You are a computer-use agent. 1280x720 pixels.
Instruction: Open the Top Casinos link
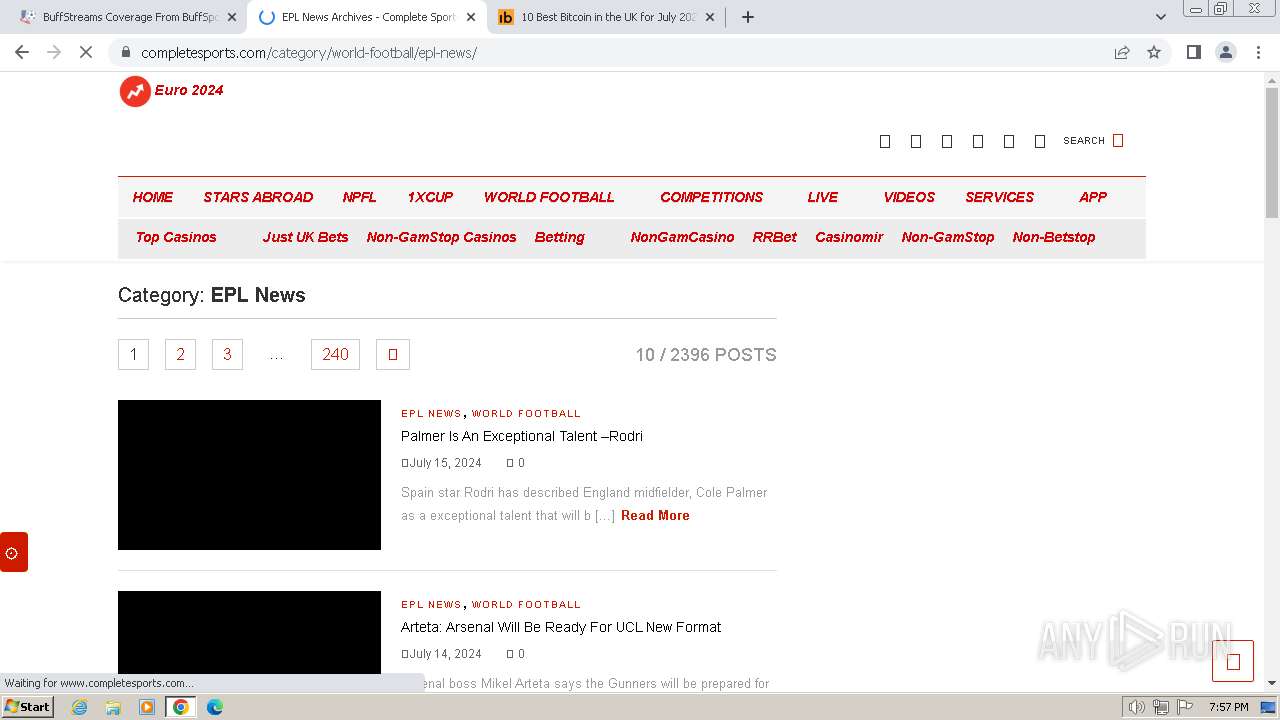click(176, 237)
